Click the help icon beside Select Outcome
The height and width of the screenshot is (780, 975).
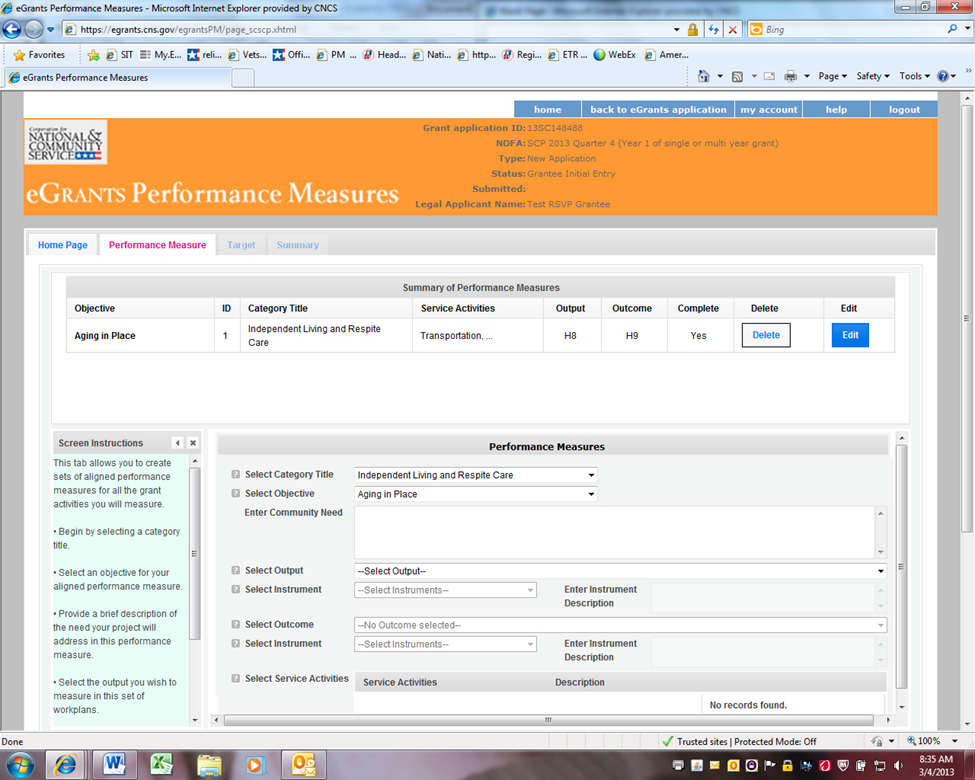pos(236,625)
